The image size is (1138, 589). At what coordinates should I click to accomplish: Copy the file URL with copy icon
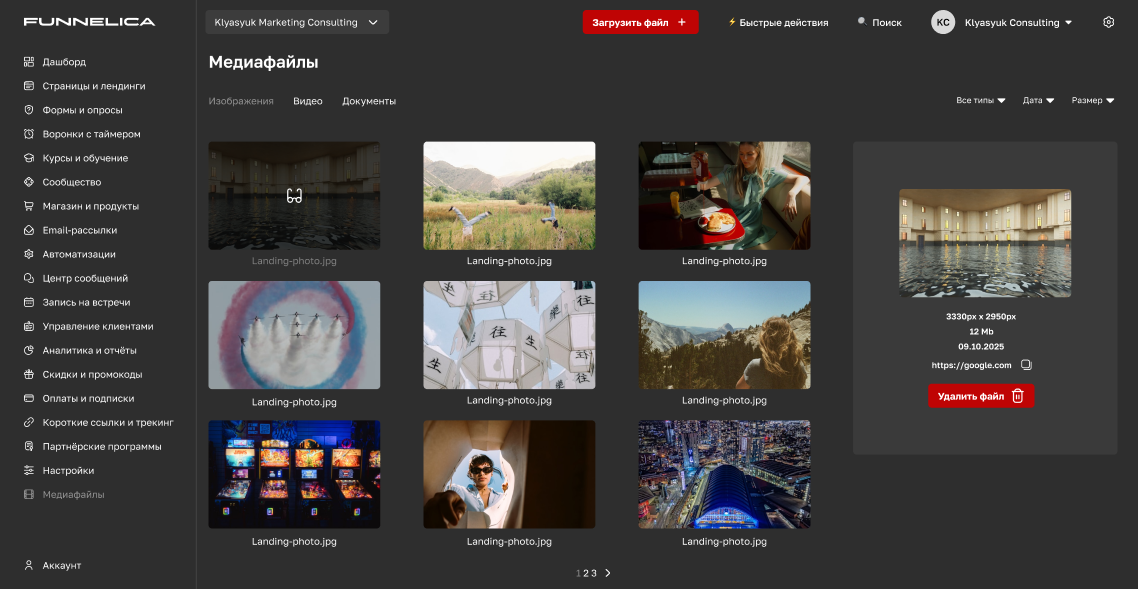[1026, 365]
